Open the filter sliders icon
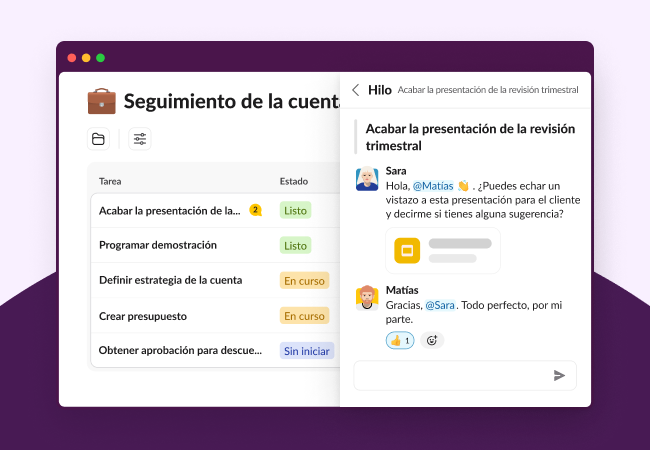 point(140,139)
